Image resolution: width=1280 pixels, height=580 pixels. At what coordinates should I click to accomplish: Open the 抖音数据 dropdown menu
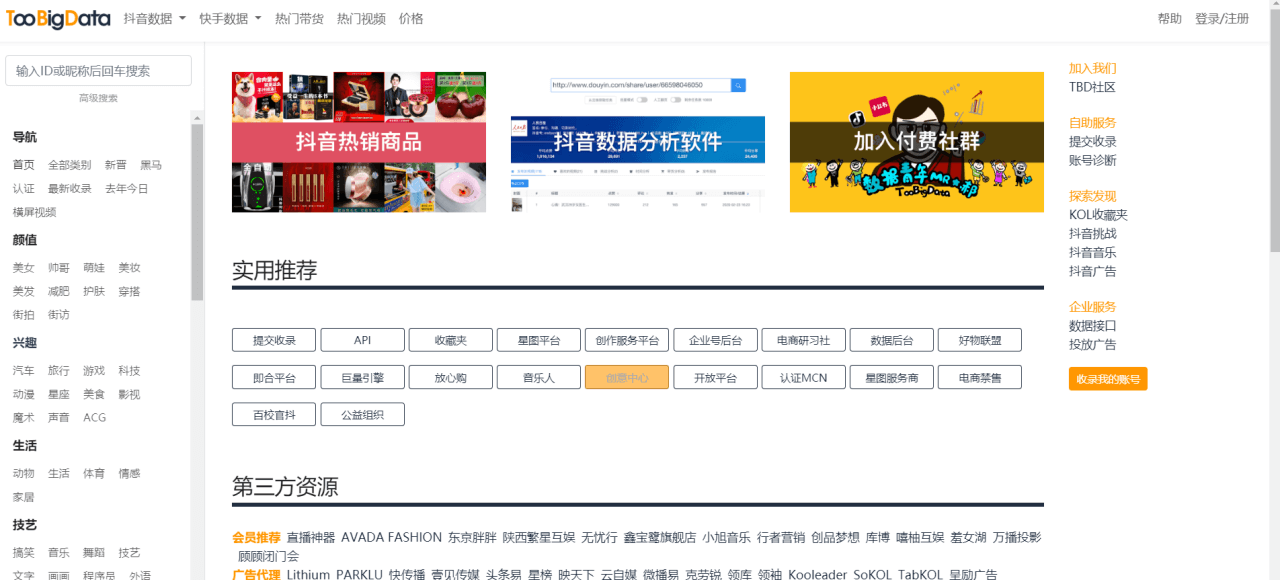(x=154, y=19)
